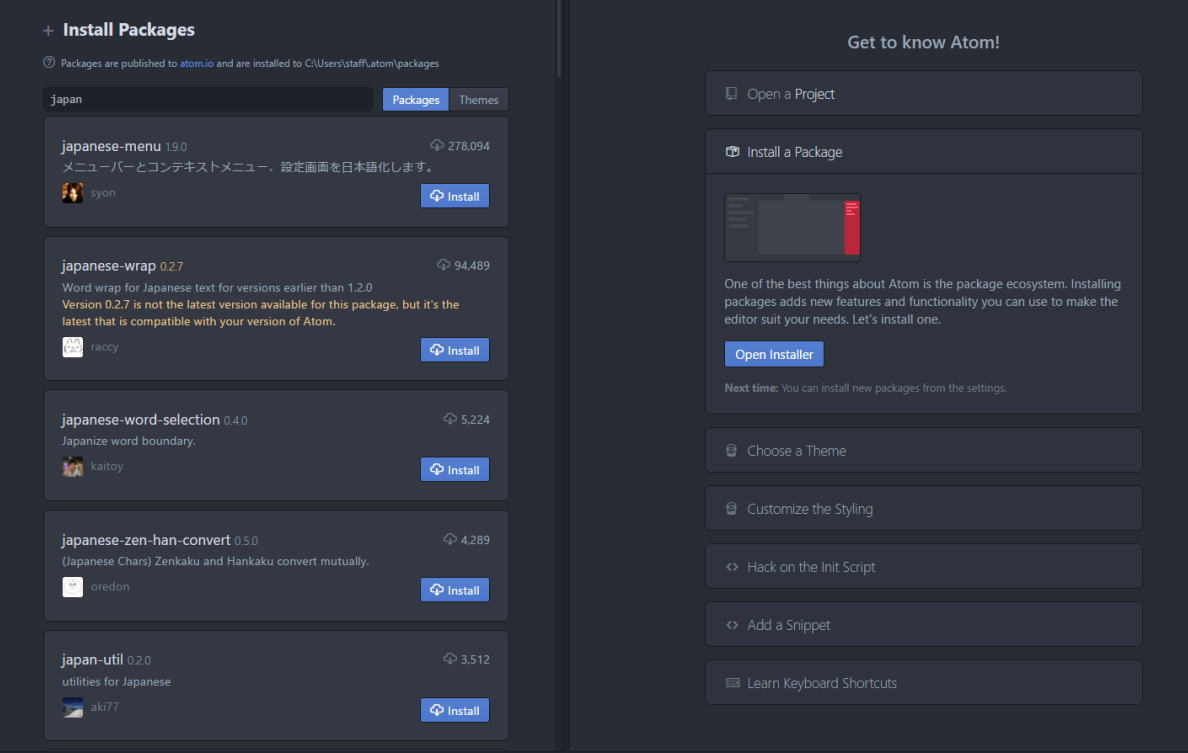Click the plus icon beside Install Packages
This screenshot has height=753, width=1188.
48,31
